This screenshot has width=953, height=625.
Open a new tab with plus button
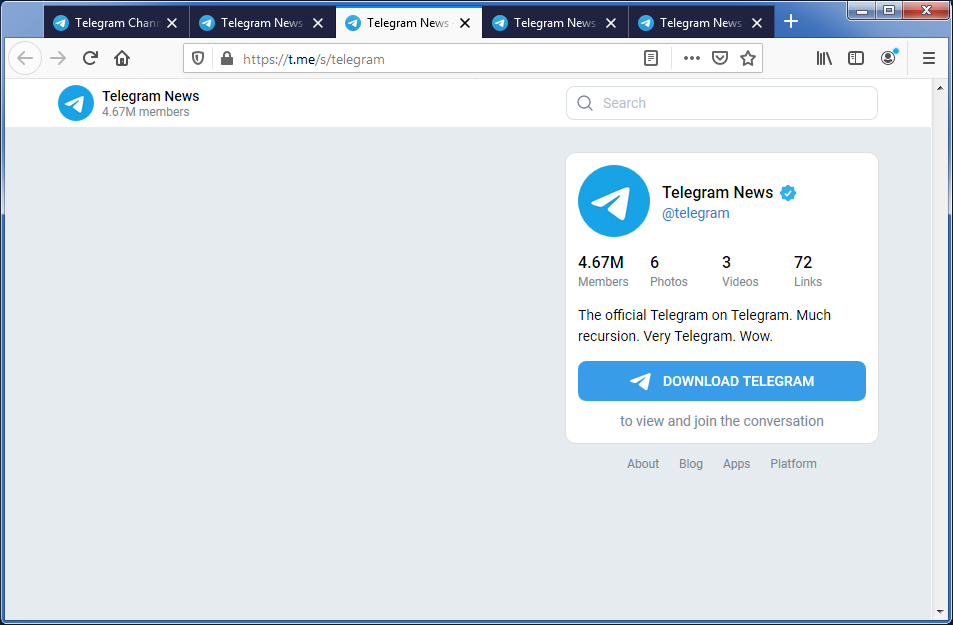pyautogui.click(x=791, y=22)
